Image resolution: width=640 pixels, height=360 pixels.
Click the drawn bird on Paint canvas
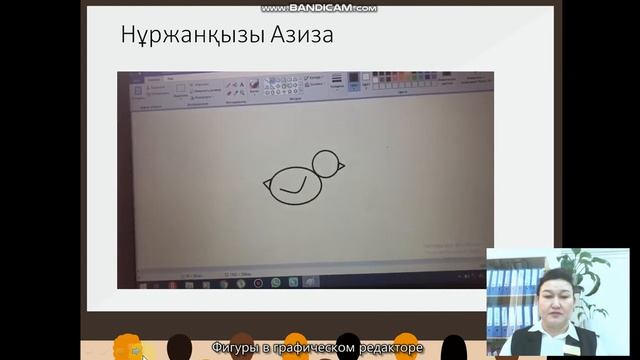click(304, 178)
